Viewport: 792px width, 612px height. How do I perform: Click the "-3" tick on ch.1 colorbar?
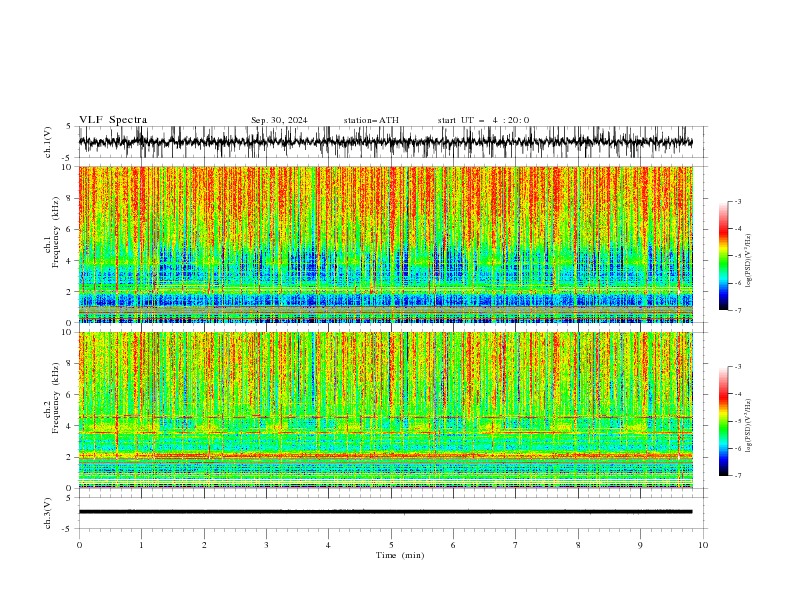737,201
